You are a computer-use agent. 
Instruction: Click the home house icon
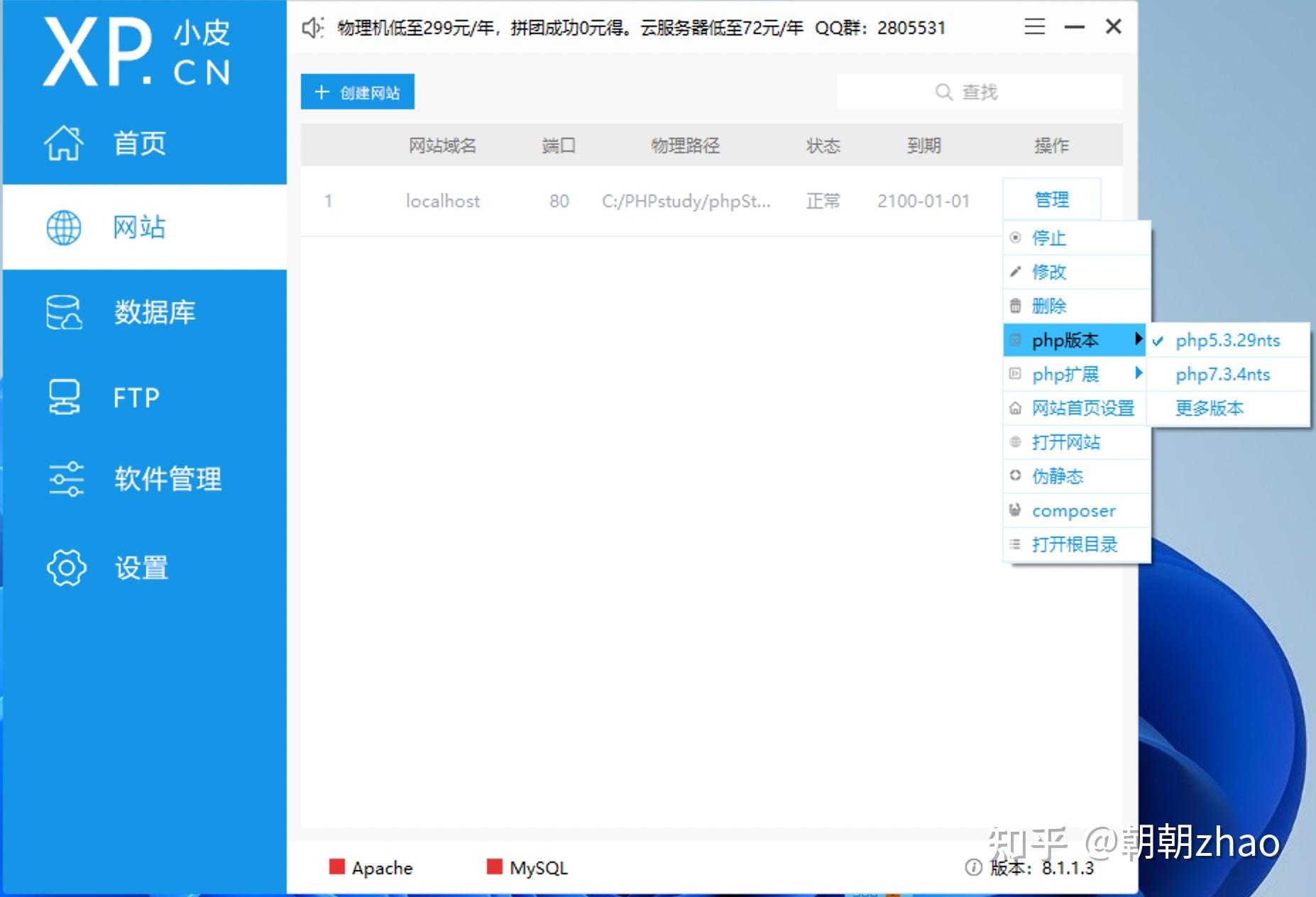[x=64, y=143]
